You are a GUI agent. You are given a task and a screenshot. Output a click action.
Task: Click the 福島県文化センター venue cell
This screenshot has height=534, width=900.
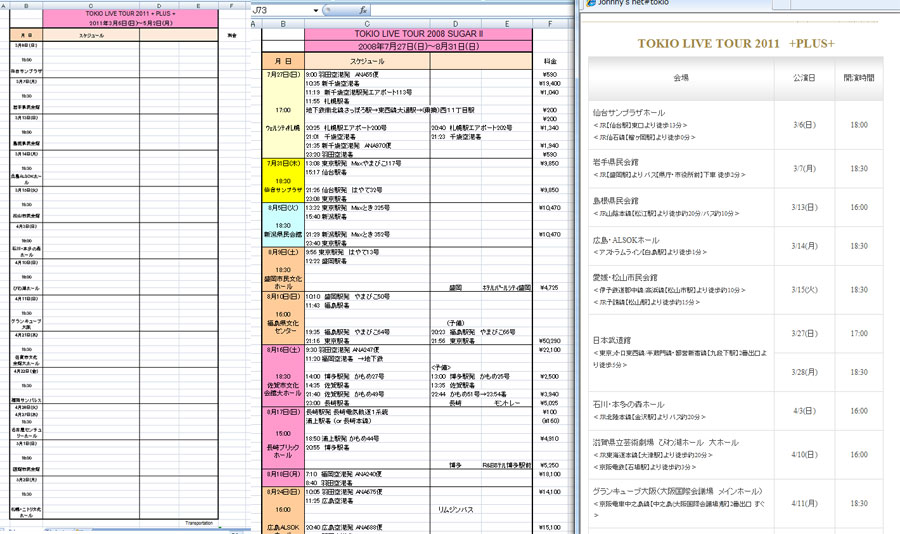(283, 327)
